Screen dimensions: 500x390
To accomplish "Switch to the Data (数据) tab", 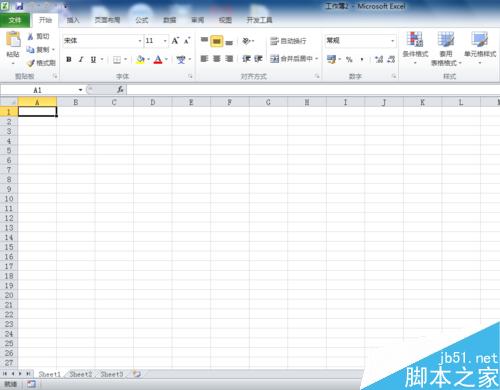I will point(169,20).
